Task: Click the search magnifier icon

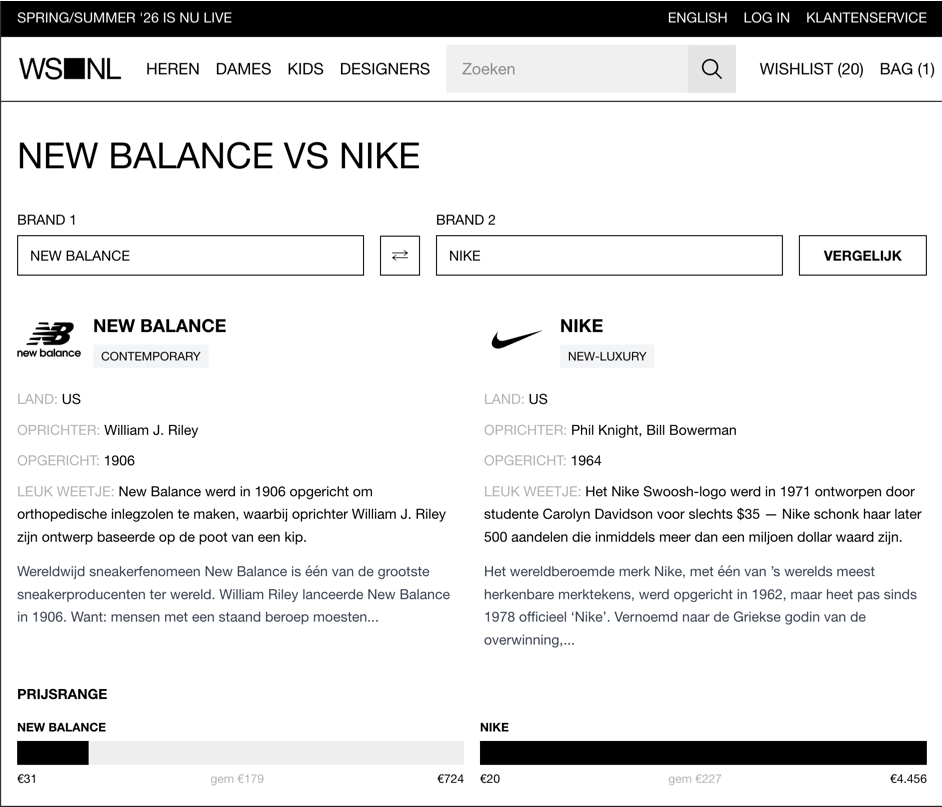Action: [711, 69]
